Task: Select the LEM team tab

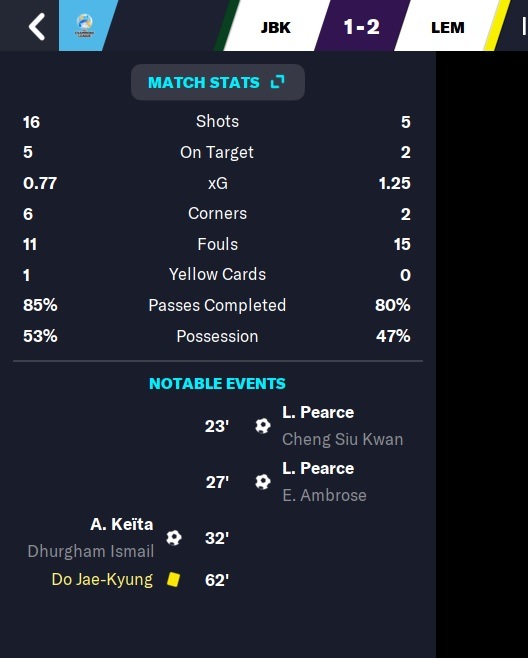Action: [x=447, y=27]
